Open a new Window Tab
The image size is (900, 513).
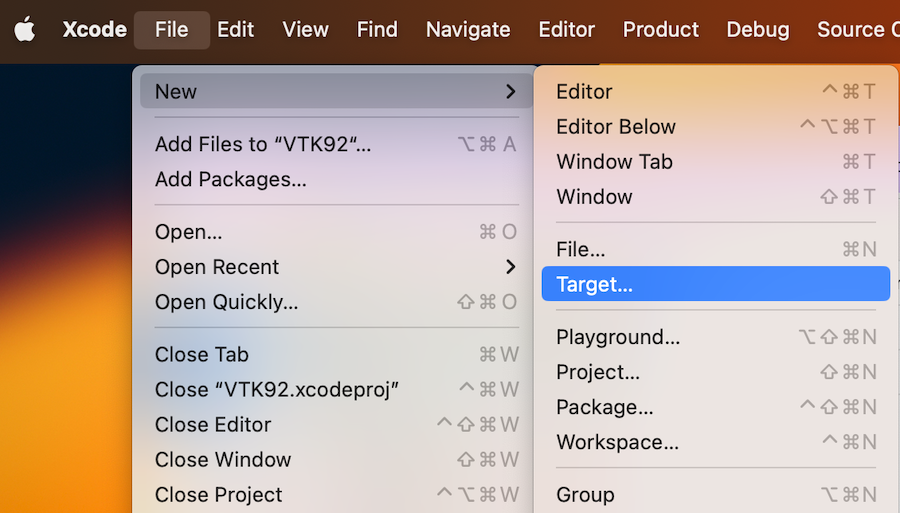point(613,162)
